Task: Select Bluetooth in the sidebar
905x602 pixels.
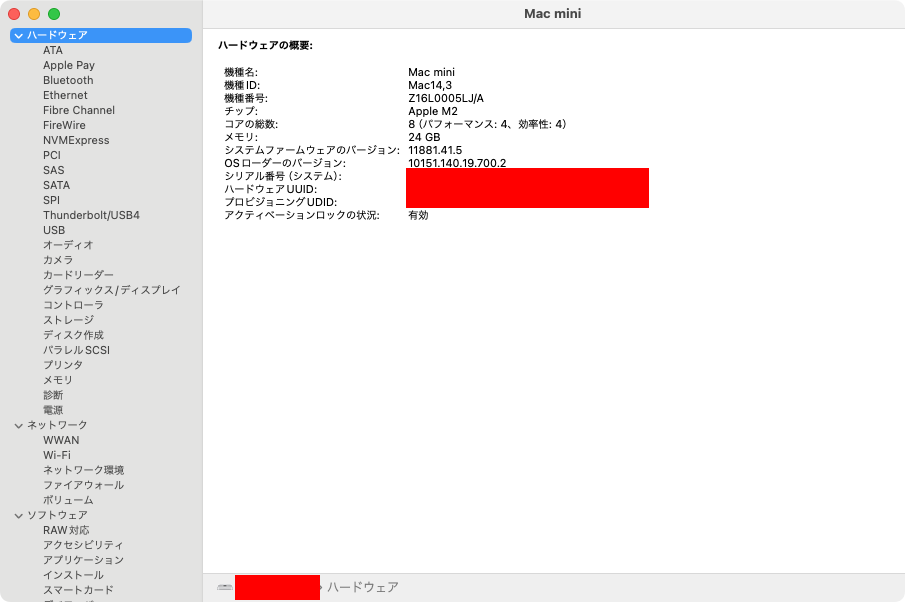Action: click(67, 80)
